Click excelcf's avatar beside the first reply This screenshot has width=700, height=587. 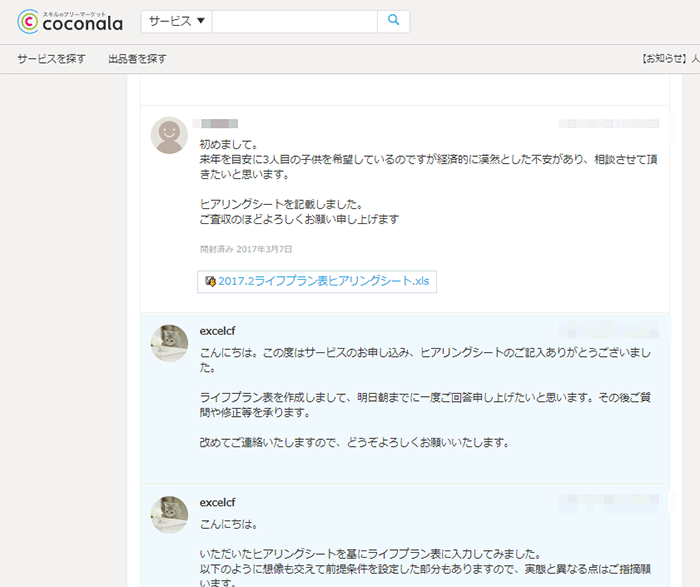click(x=169, y=343)
